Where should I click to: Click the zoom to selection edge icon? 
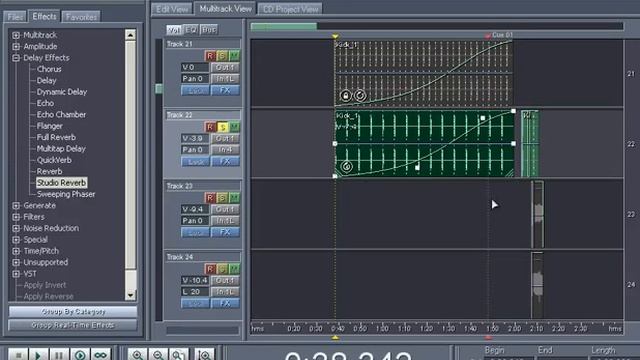point(204,354)
